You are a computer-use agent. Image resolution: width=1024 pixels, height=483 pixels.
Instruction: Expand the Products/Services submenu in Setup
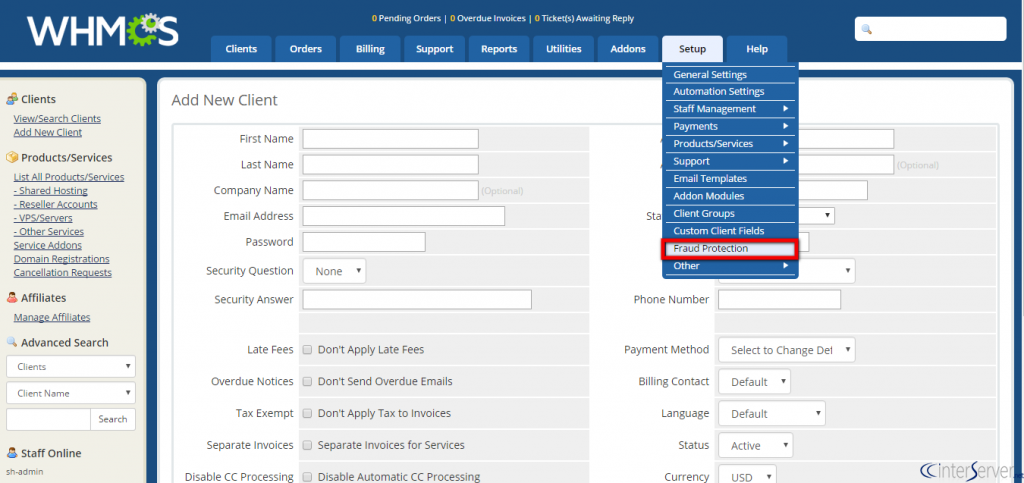pyautogui.click(x=730, y=144)
